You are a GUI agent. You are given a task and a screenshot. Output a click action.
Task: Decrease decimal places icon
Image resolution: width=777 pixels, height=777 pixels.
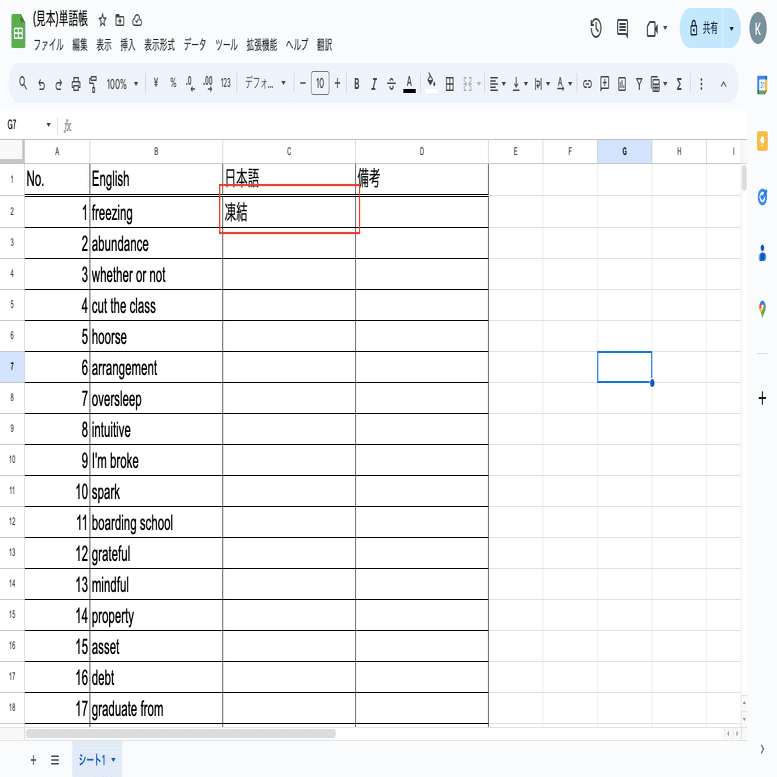(x=190, y=83)
